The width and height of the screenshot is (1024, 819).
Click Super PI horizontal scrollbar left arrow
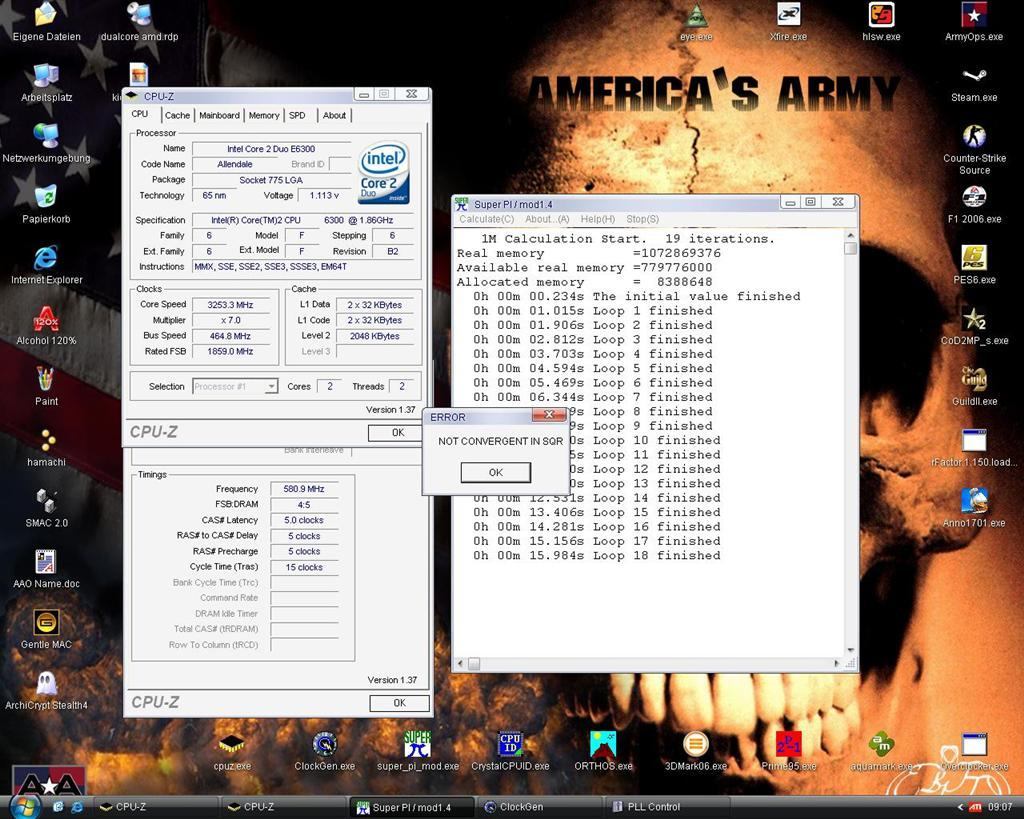pyautogui.click(x=460, y=664)
